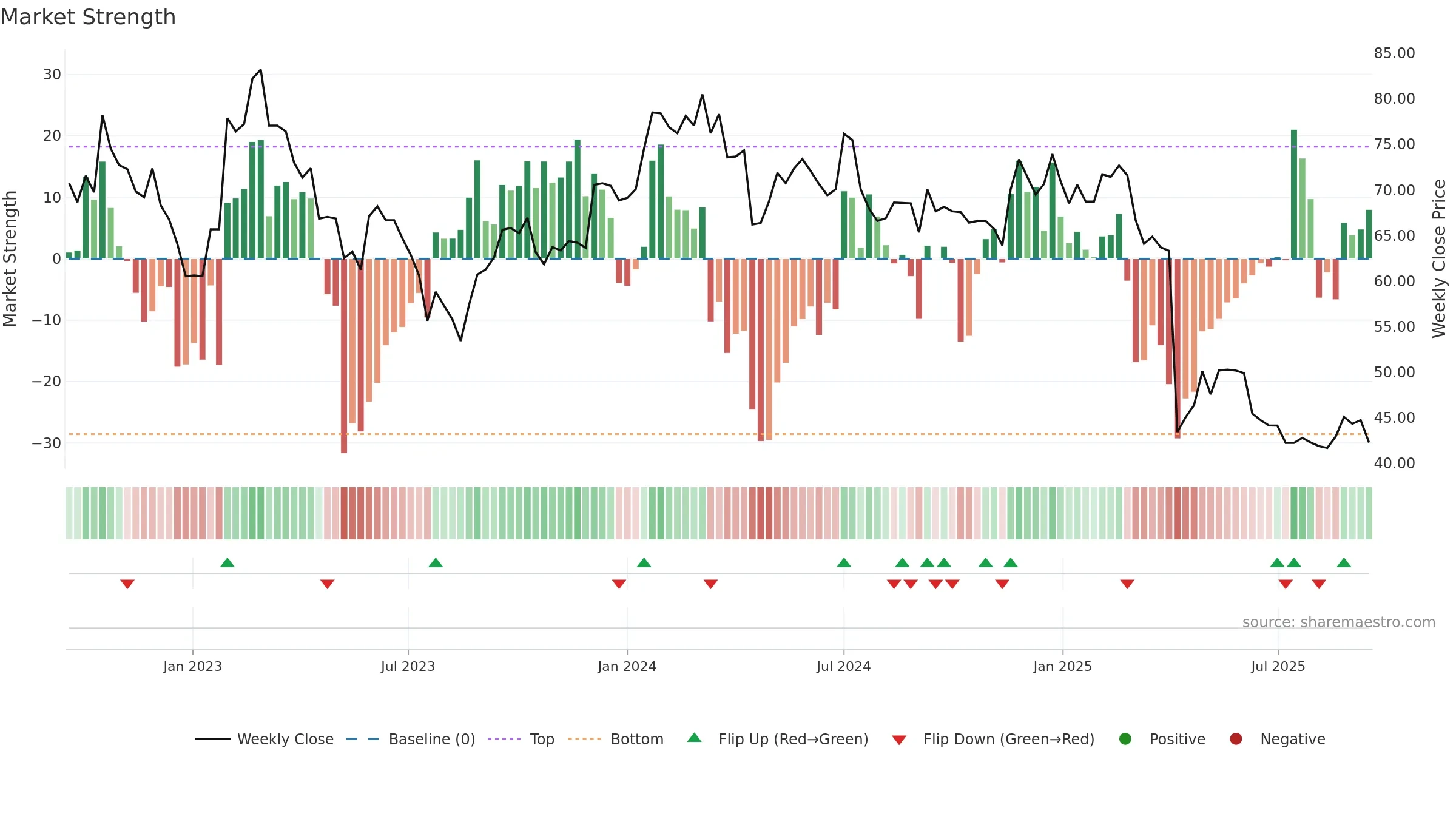Click the Jan 2025 x-axis label
This screenshot has width=1456, height=819.
1062,666
